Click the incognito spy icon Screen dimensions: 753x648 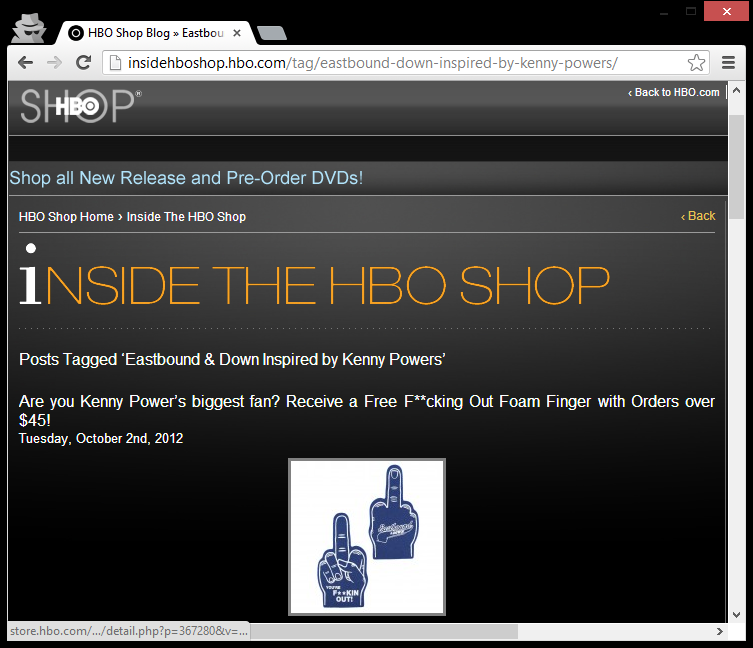[29, 28]
